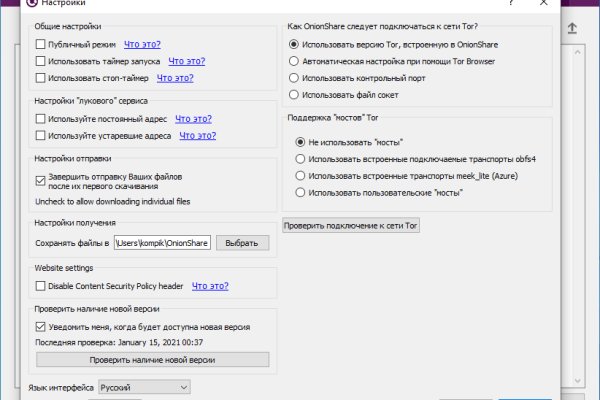
Task: Open Что это? link for стоп-таймер
Action: pyautogui.click(x=175, y=78)
